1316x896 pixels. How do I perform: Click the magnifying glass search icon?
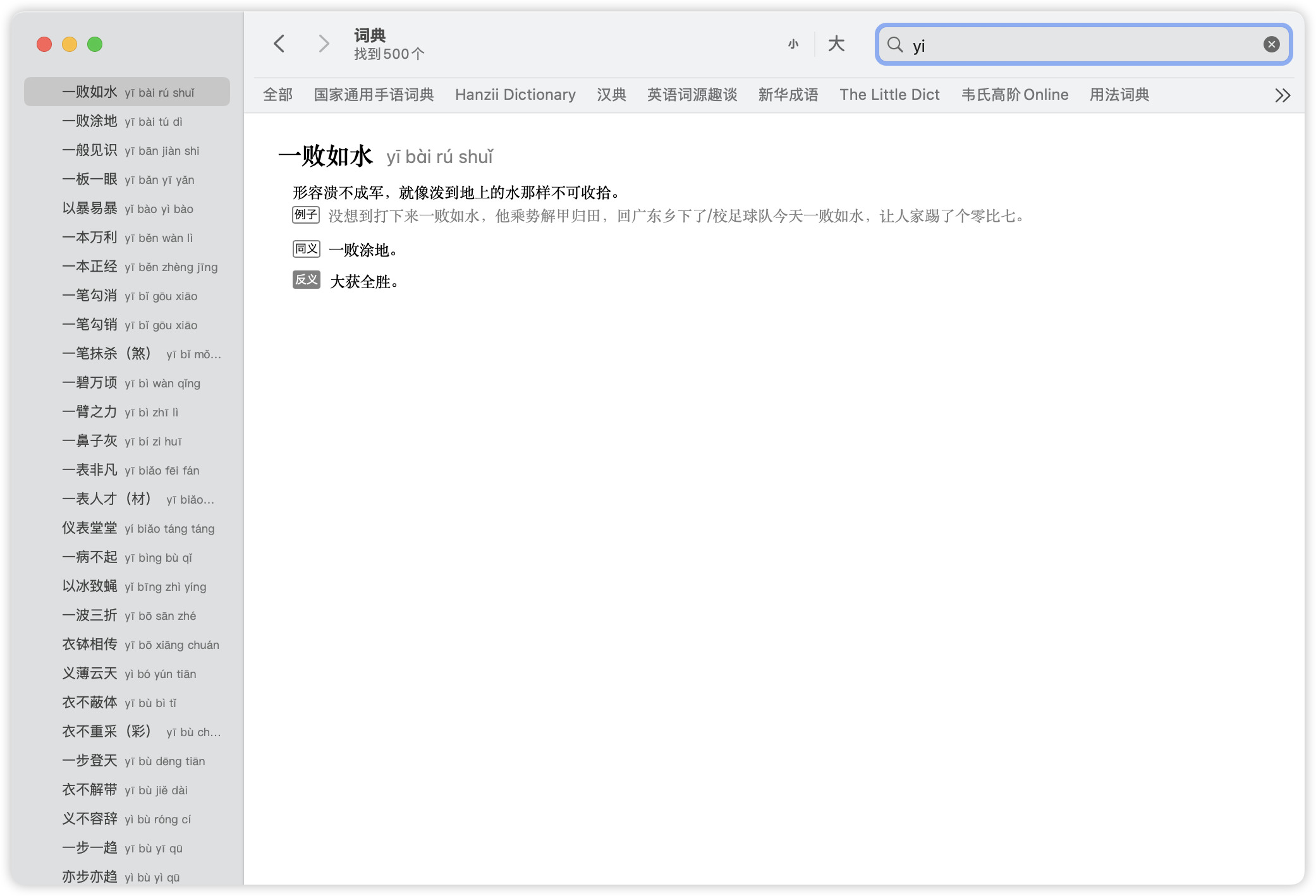pos(895,44)
